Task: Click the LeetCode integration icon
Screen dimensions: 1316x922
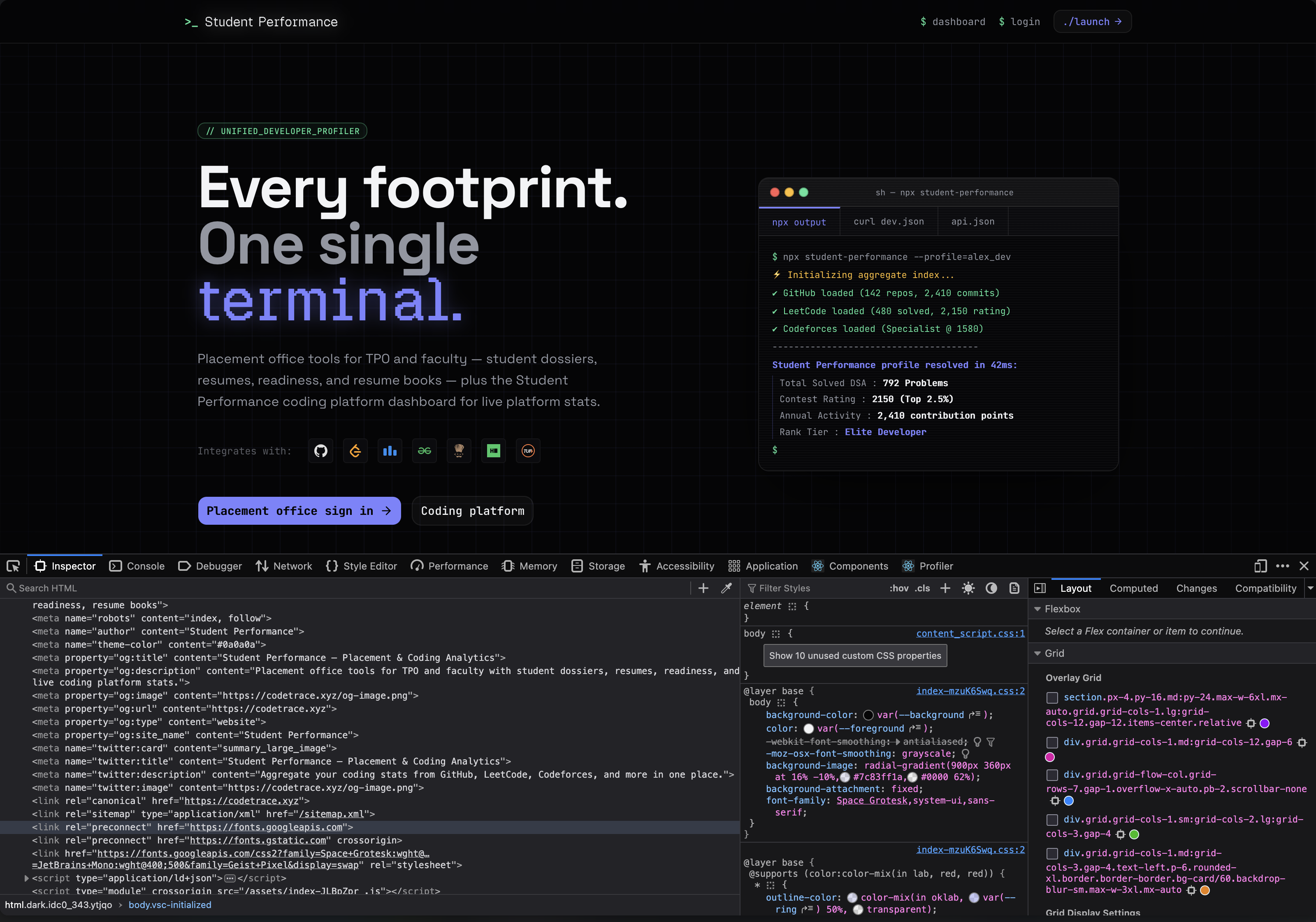Action: click(355, 451)
